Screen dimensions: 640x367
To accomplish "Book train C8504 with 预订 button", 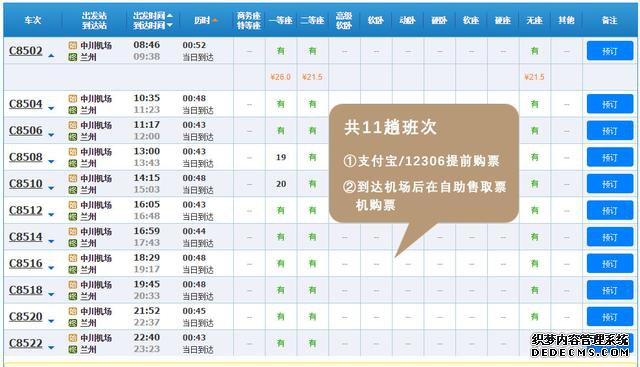I will [x=610, y=104].
